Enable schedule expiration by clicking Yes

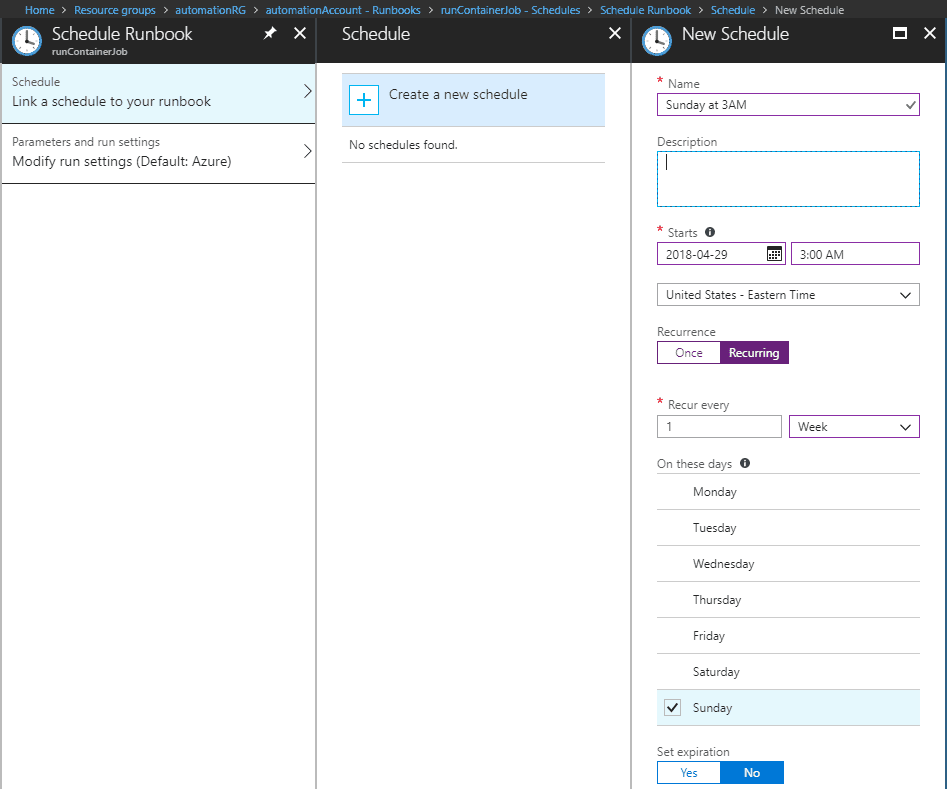pos(688,772)
